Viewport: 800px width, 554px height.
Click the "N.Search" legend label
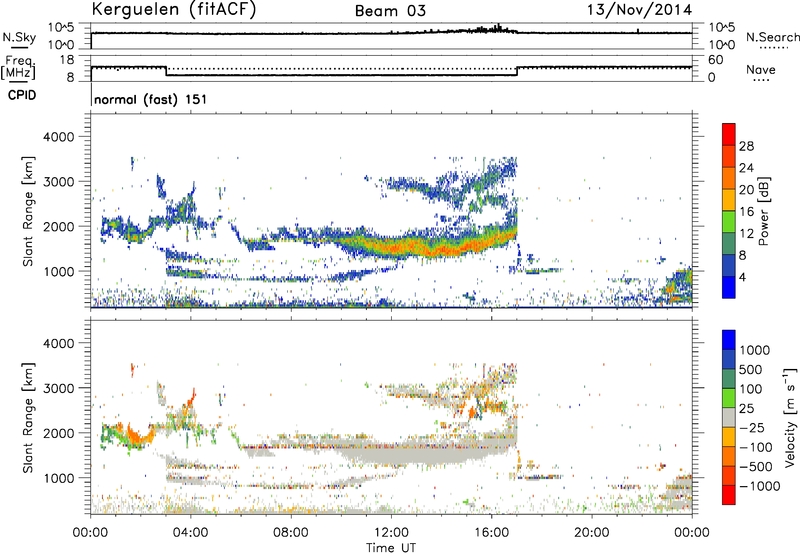coord(772,37)
